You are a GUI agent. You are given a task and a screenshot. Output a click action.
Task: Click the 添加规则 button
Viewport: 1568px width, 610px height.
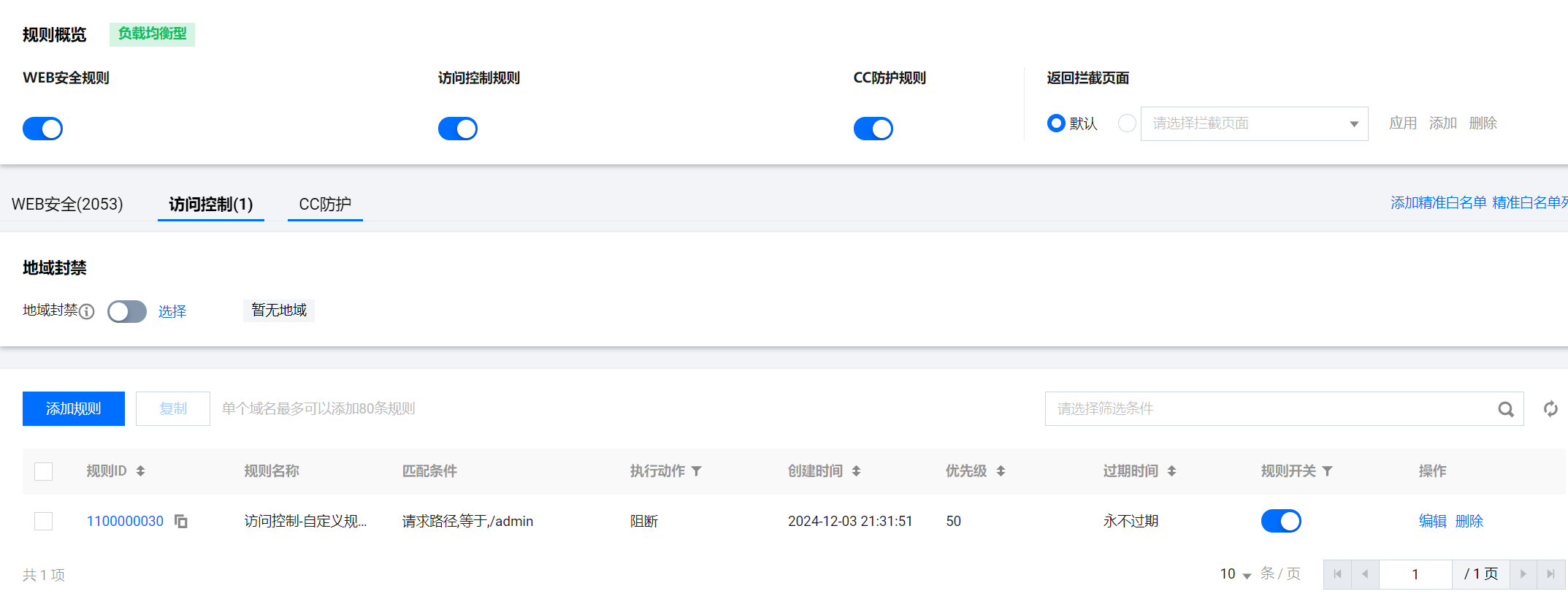(x=74, y=408)
